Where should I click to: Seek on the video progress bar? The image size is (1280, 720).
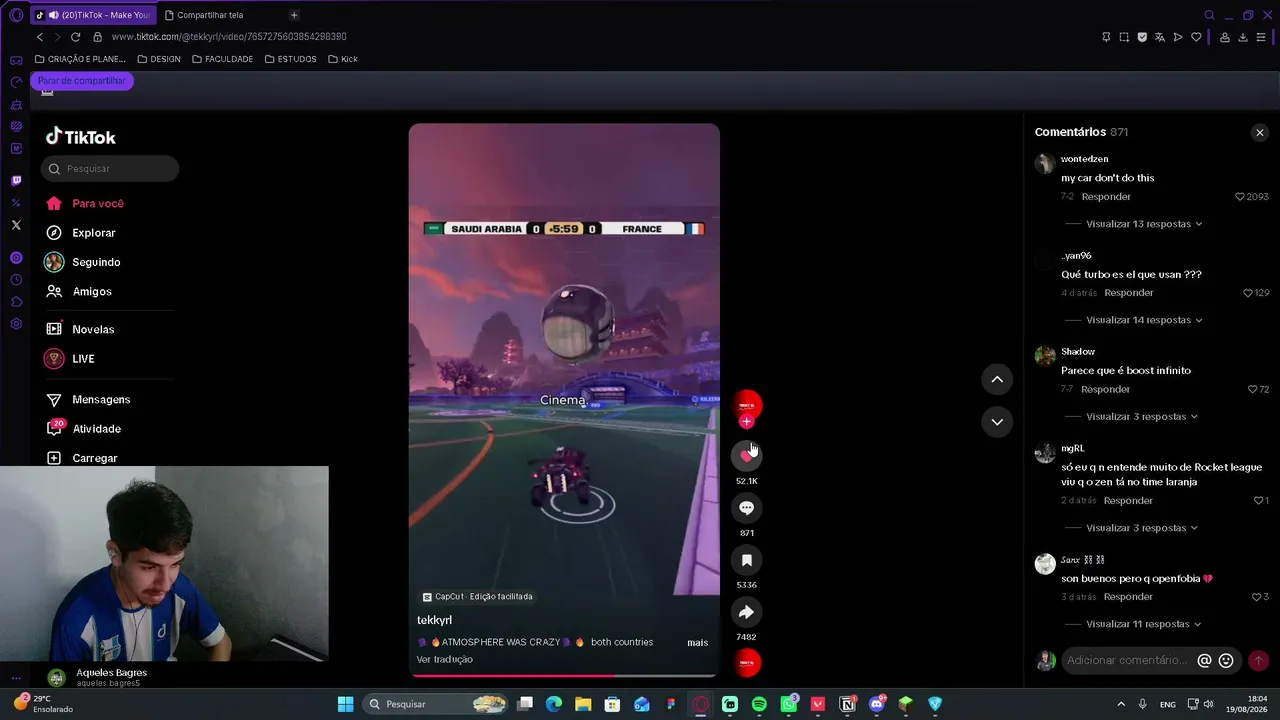click(564, 675)
